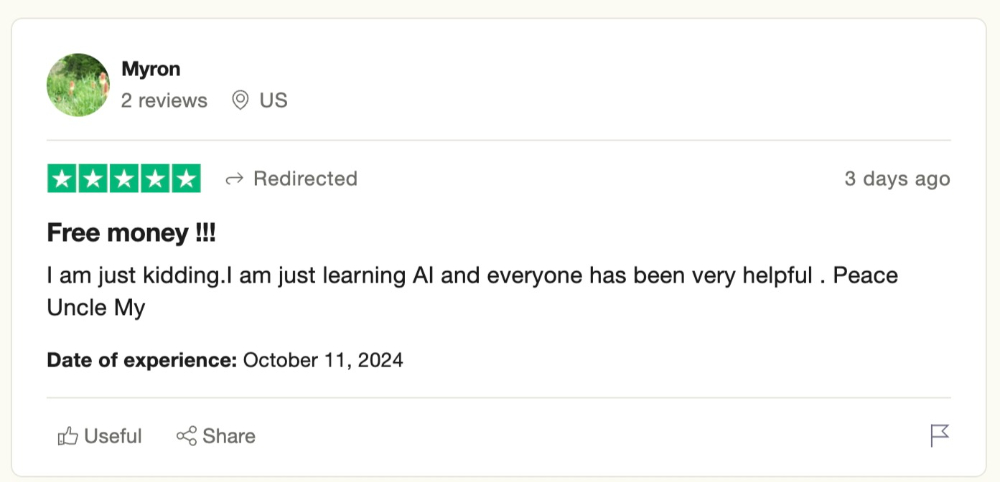Click the location pin icon

coord(240,101)
